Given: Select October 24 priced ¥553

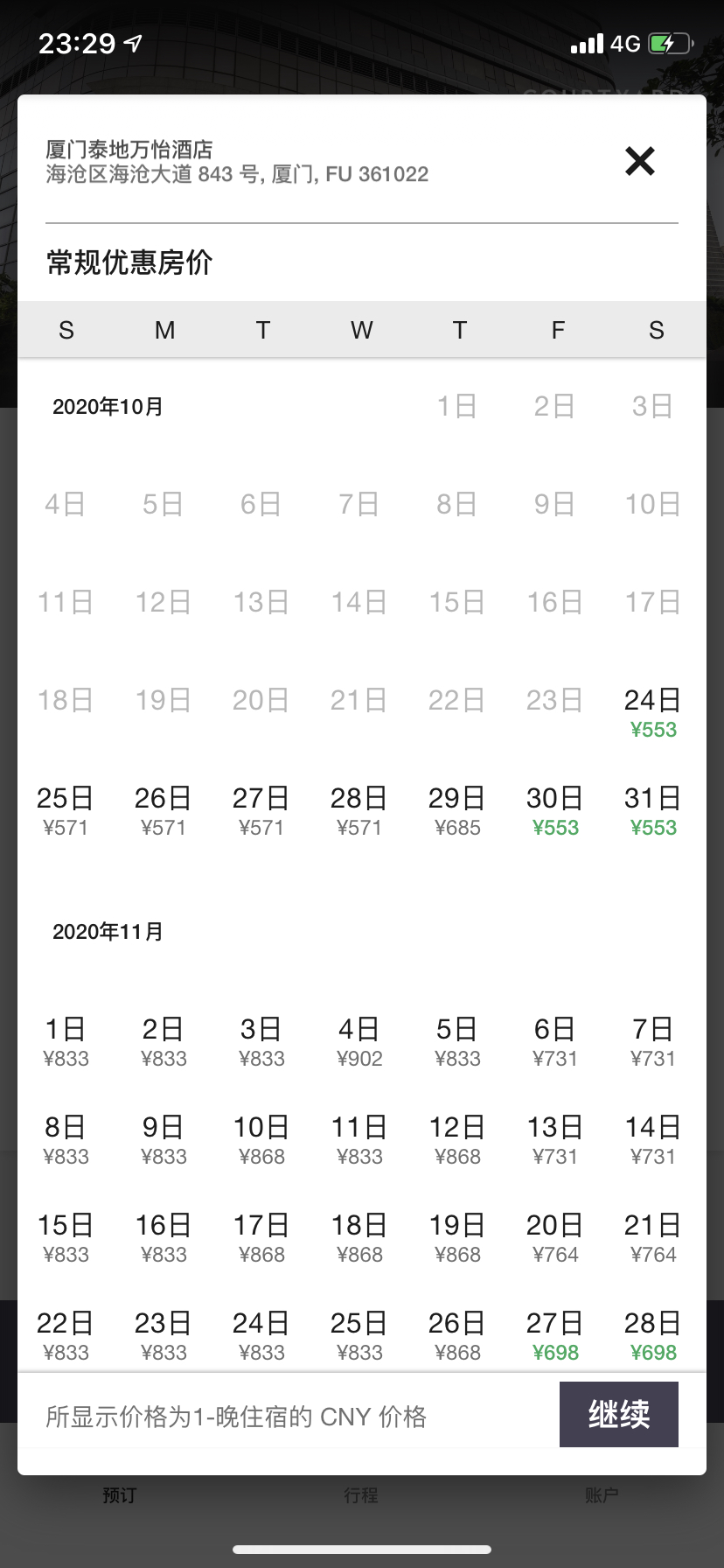Looking at the screenshot, I should 653,713.
